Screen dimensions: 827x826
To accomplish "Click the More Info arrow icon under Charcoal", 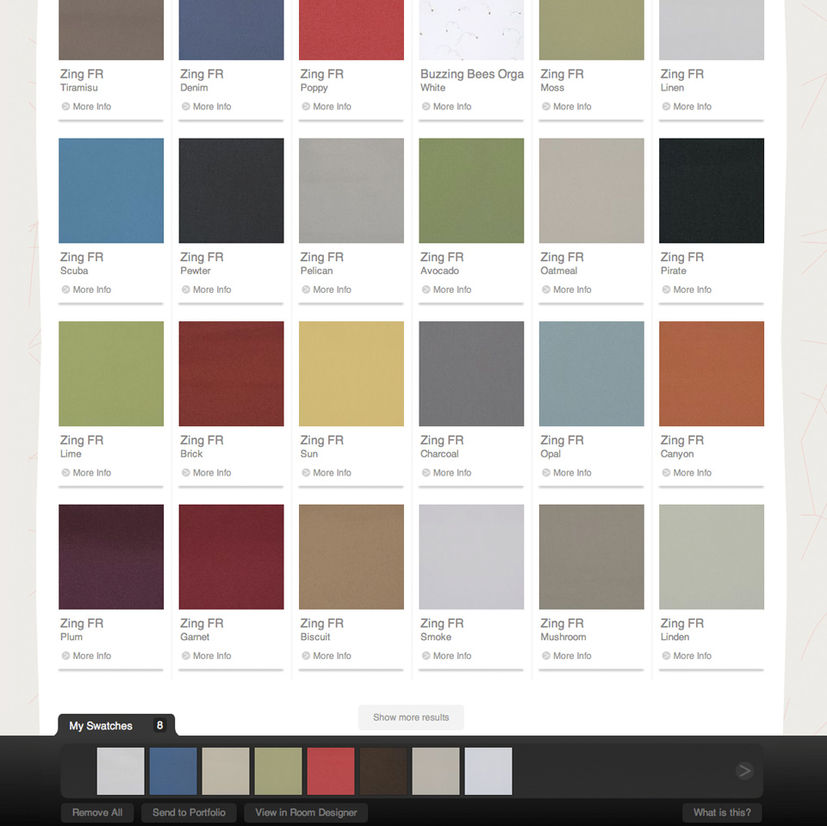I will [x=426, y=473].
